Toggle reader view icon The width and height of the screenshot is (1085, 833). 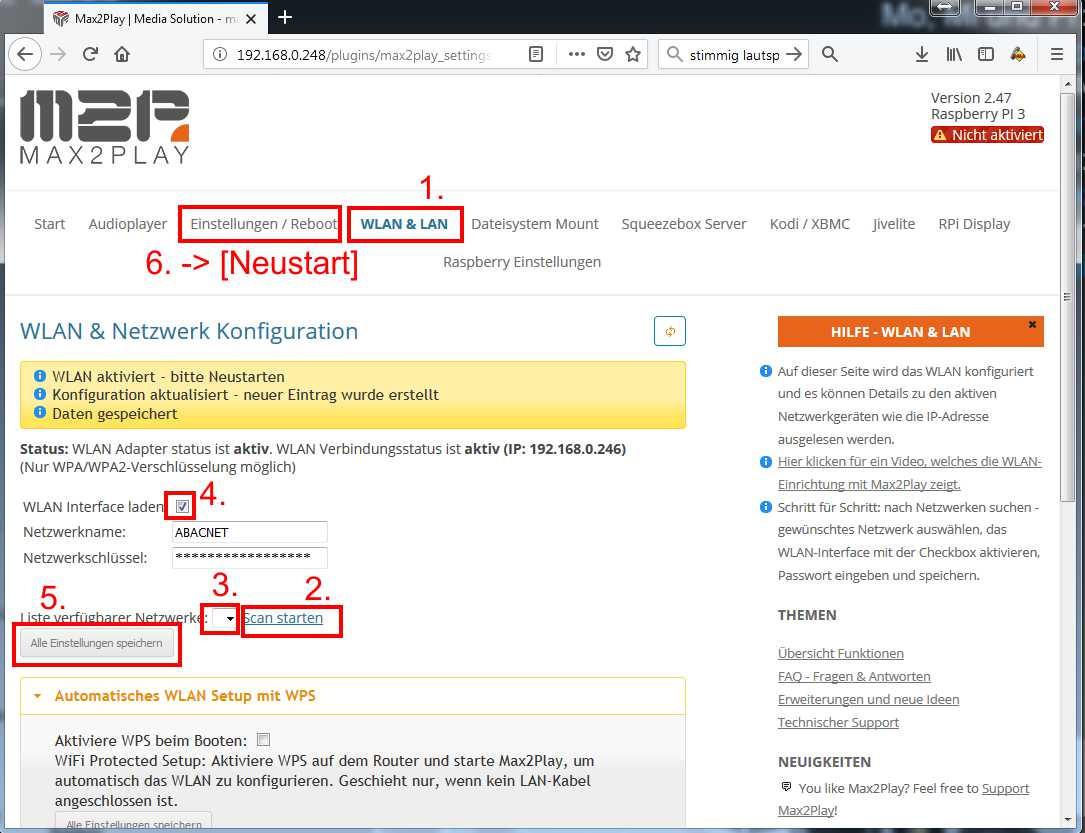click(536, 55)
